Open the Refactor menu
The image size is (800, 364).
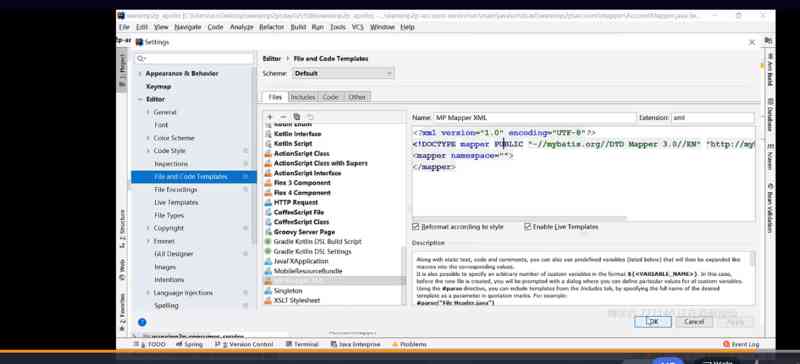[x=271, y=27]
